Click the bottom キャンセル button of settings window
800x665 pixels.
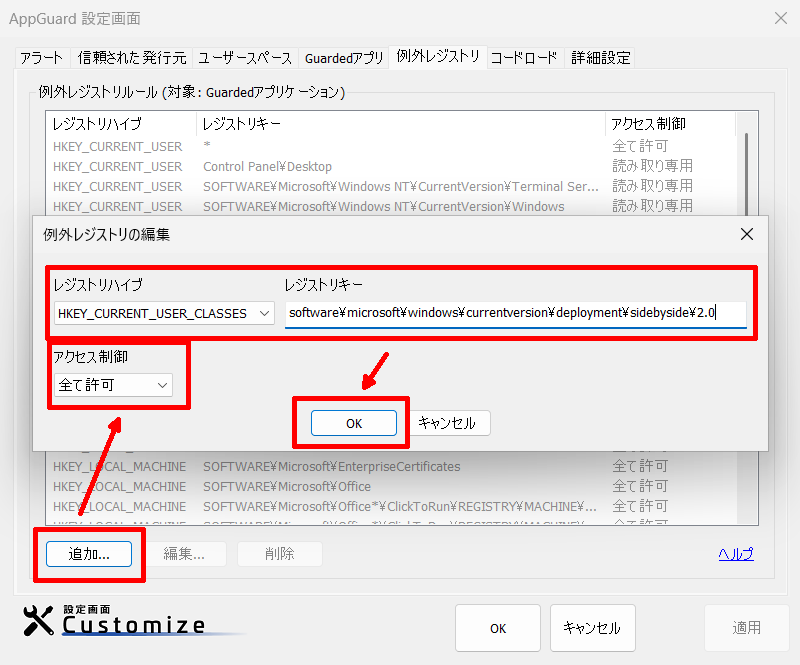592,628
